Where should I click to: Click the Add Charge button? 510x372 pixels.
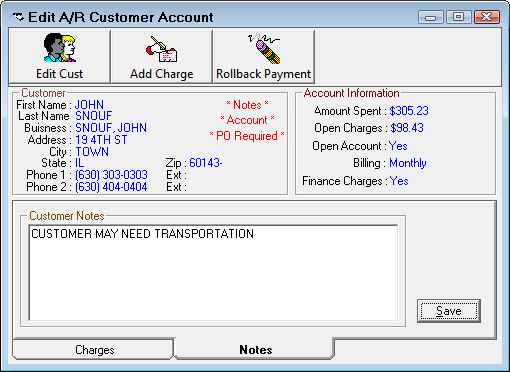coord(162,56)
